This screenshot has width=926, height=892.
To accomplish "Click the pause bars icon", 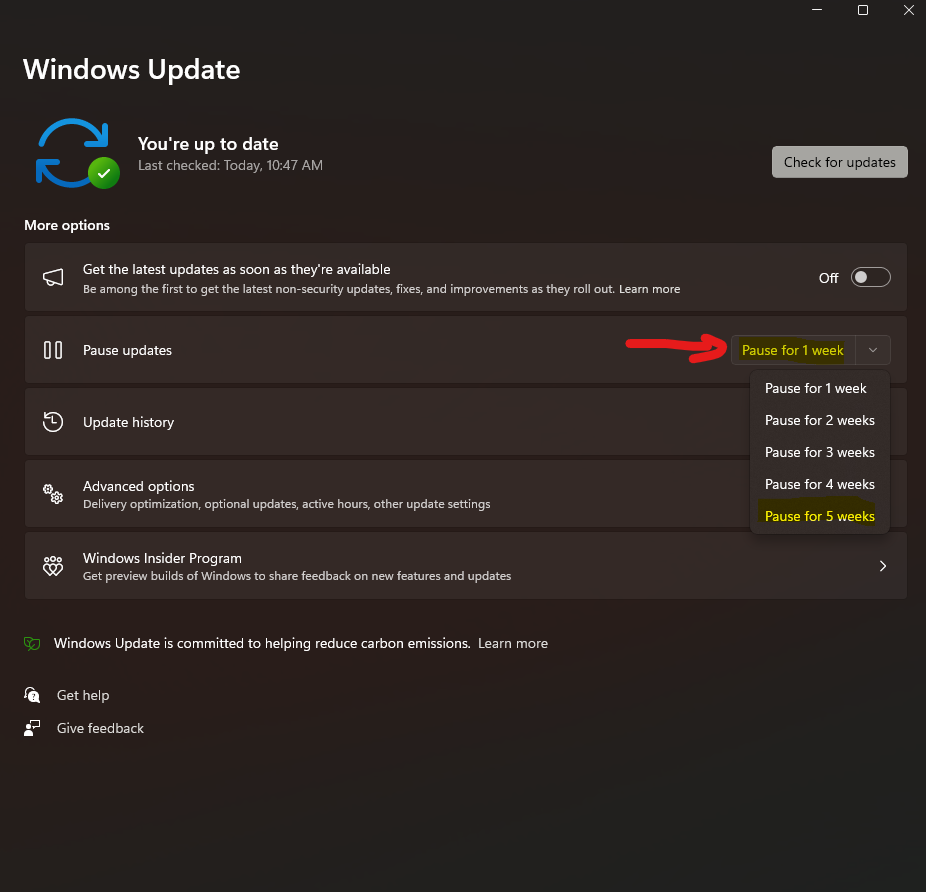I will (x=53, y=350).
